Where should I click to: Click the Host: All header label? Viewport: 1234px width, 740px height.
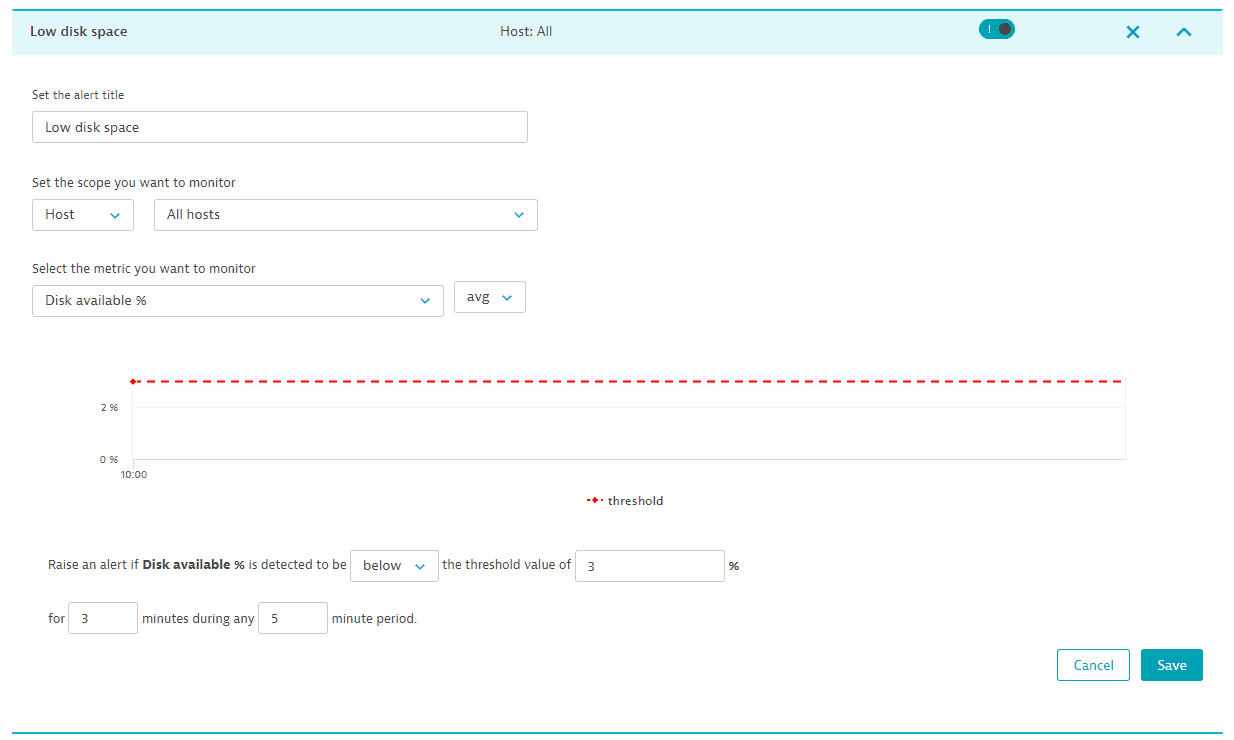[526, 32]
